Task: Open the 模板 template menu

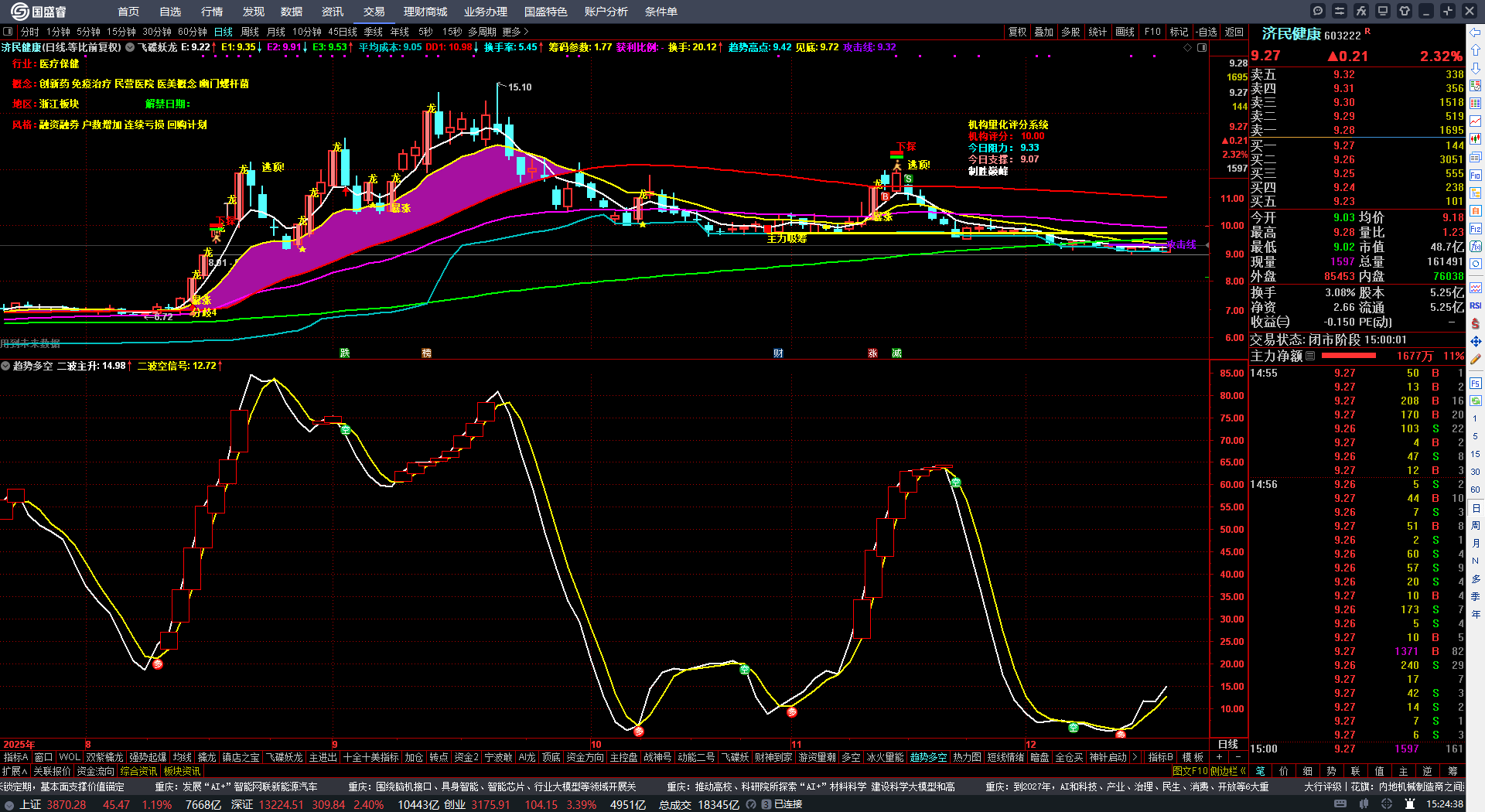Action: (x=1193, y=757)
